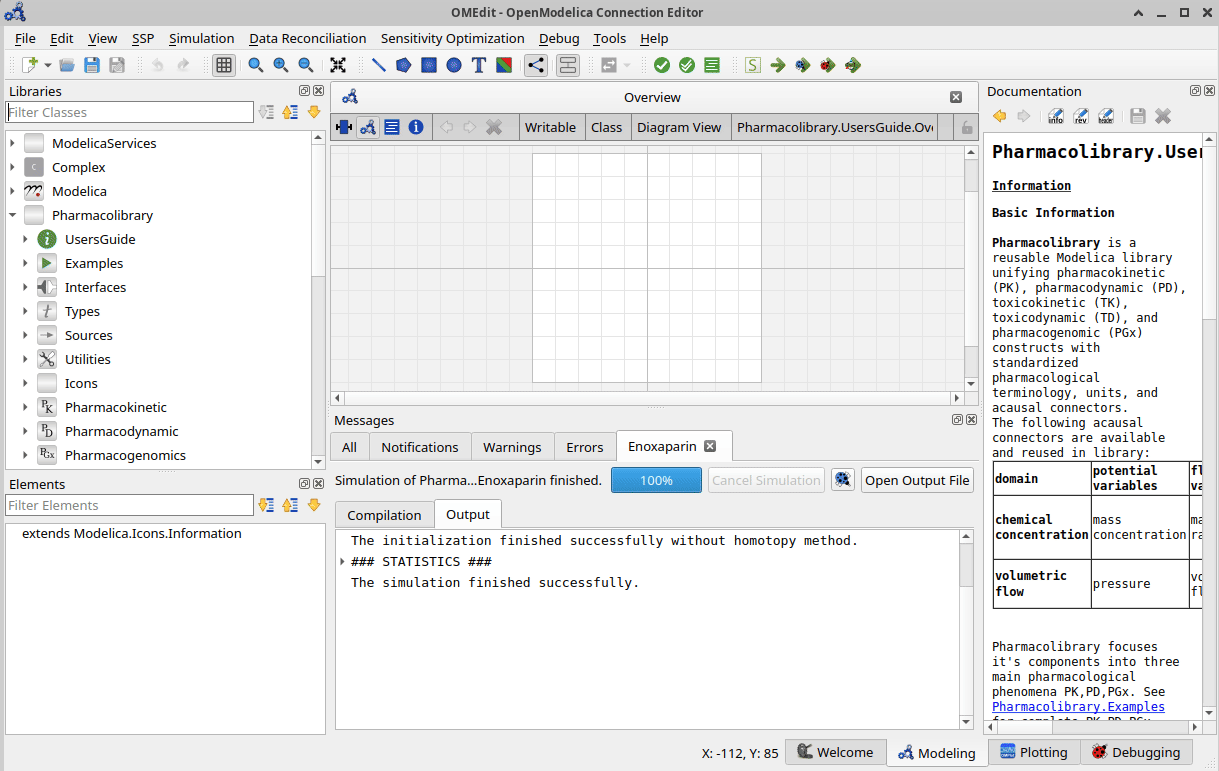Switch to Icon View in Overview toolbar

point(344,127)
